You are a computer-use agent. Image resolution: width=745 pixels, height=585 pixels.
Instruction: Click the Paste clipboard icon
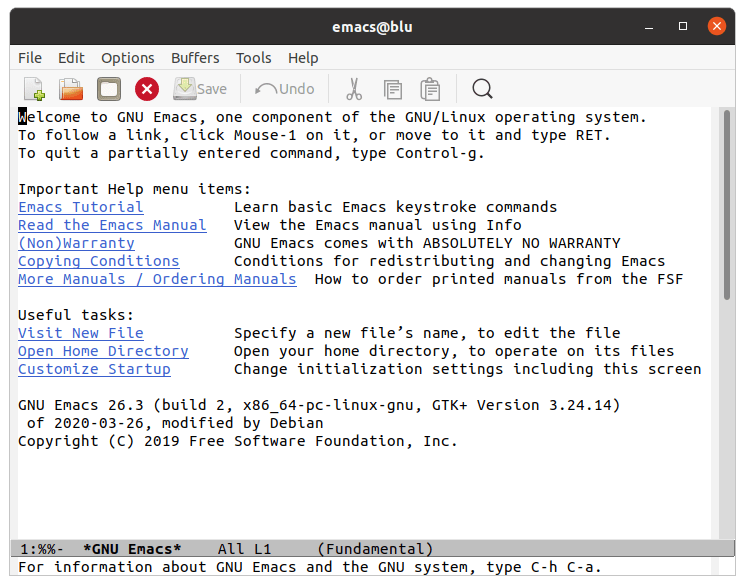click(430, 89)
